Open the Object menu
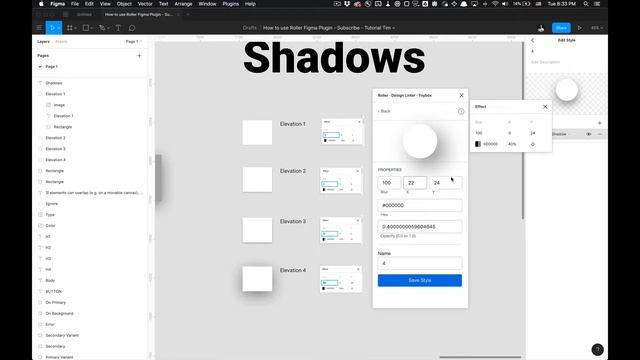 pos(124,4)
